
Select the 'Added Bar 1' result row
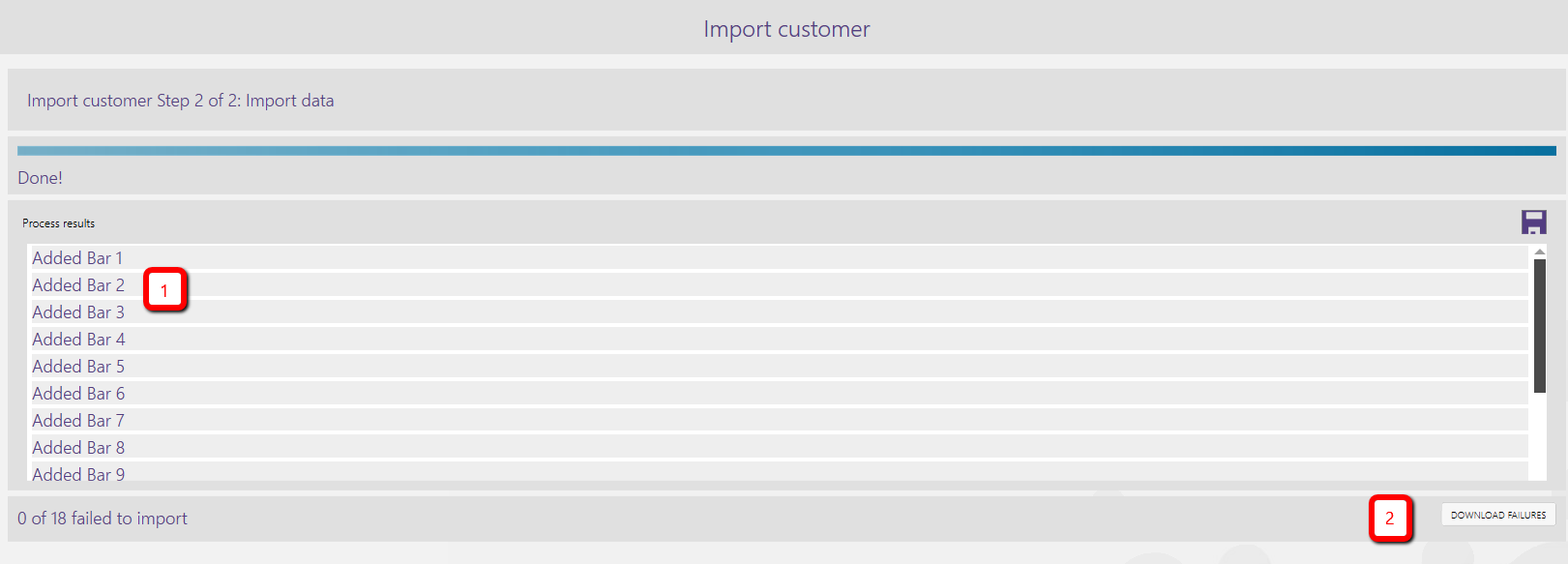pos(778,258)
